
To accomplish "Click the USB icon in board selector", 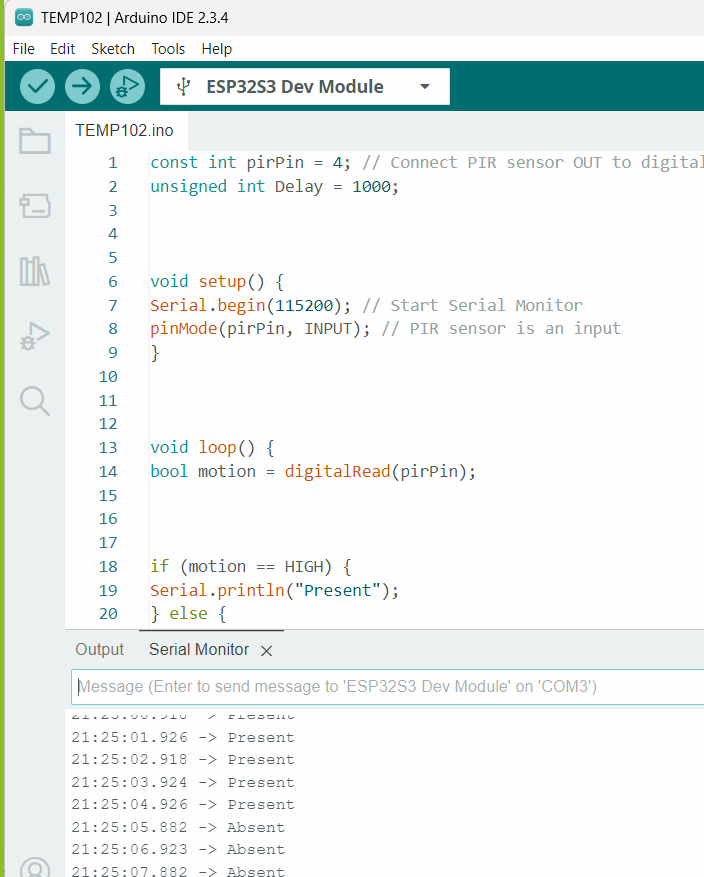I will [x=183, y=87].
